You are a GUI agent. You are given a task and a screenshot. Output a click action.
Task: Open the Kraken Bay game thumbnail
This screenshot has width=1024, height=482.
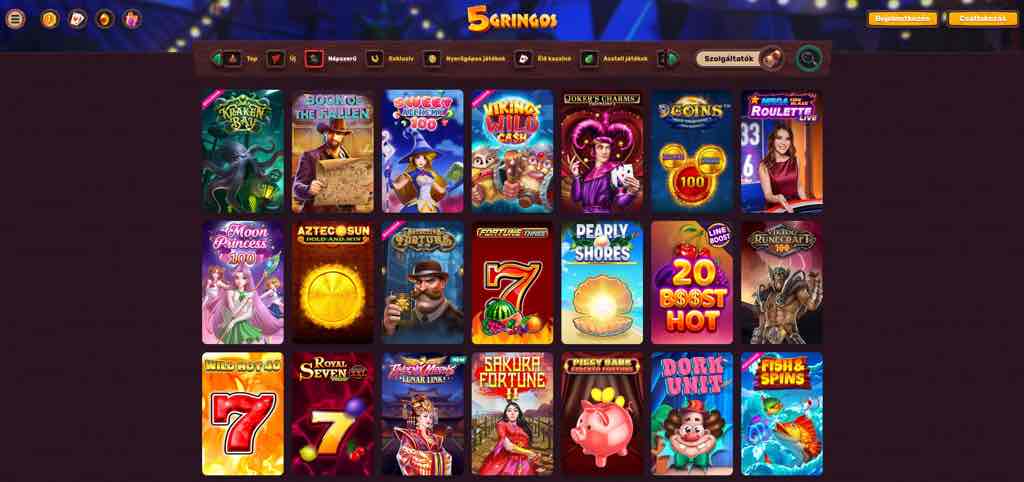pos(243,152)
